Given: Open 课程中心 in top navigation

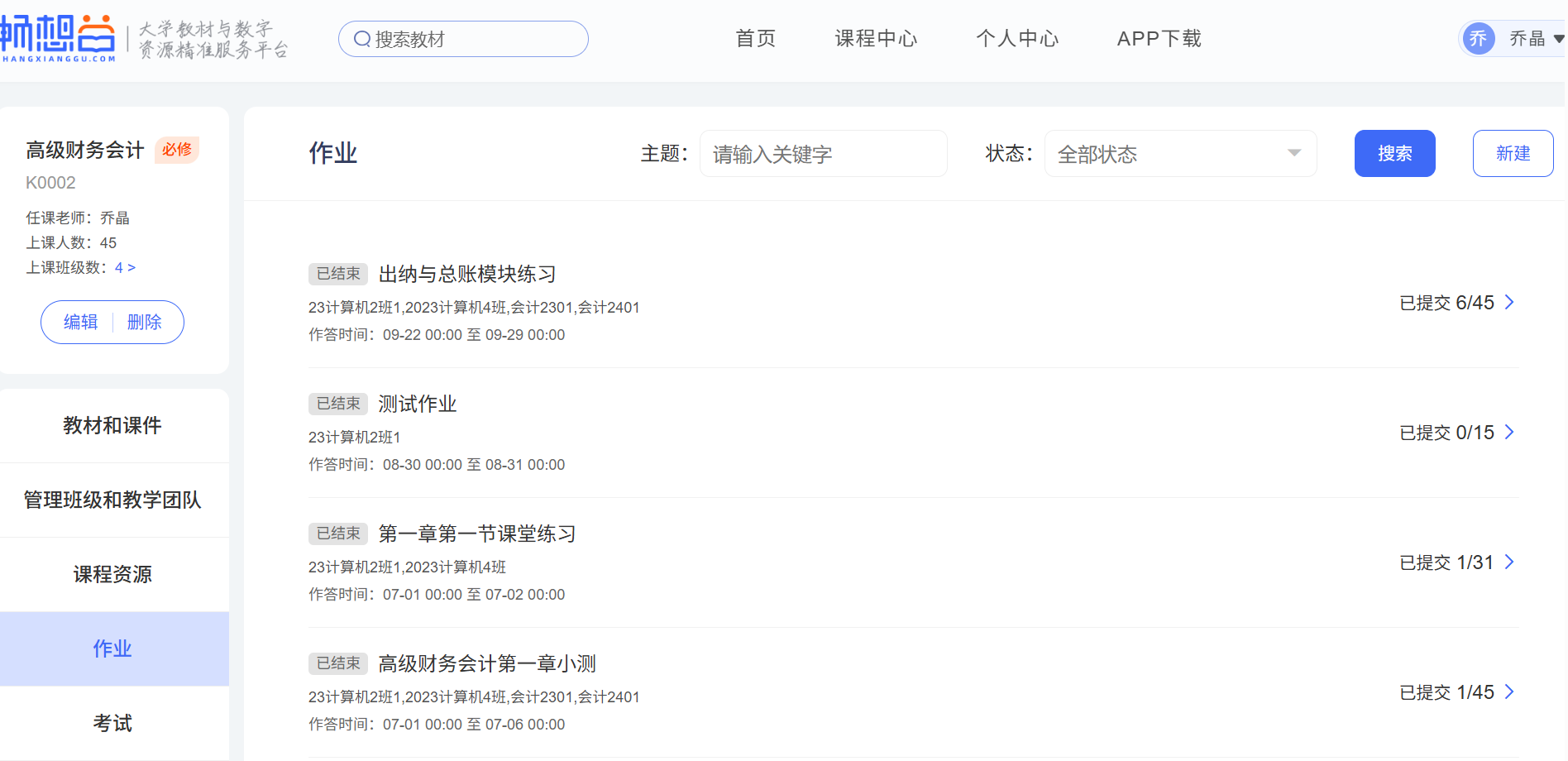Looking at the screenshot, I should click(x=876, y=39).
